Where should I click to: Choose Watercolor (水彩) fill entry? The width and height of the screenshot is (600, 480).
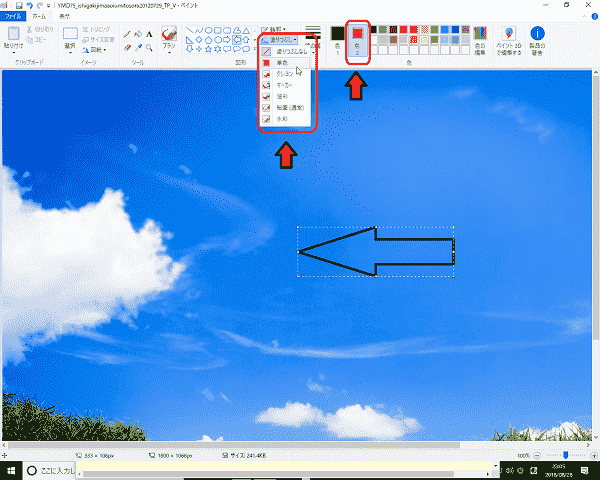(x=285, y=119)
